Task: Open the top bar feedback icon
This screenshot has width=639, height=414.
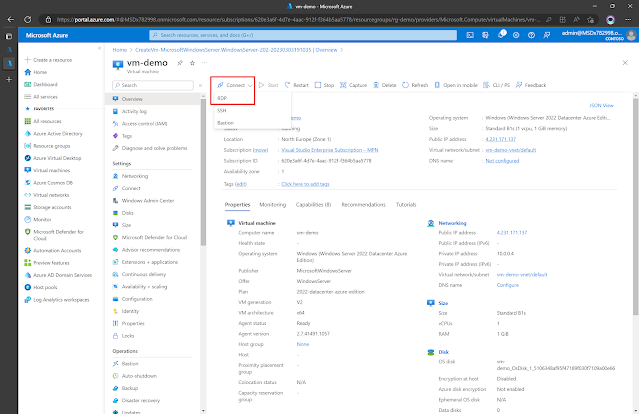Action: tap(546, 35)
